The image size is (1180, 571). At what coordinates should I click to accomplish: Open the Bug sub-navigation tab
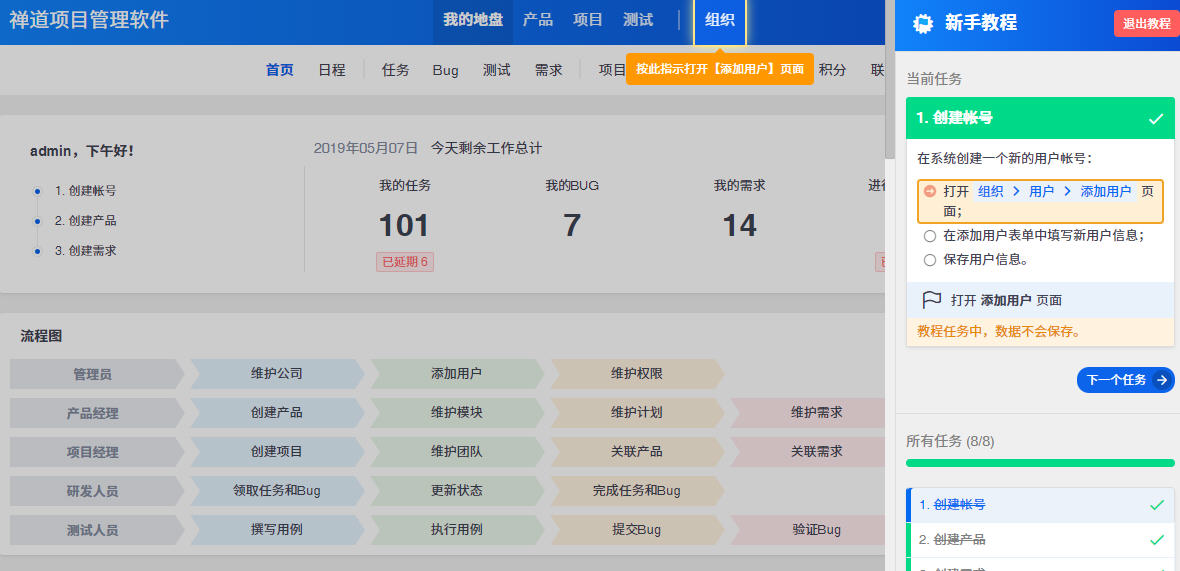tap(445, 70)
